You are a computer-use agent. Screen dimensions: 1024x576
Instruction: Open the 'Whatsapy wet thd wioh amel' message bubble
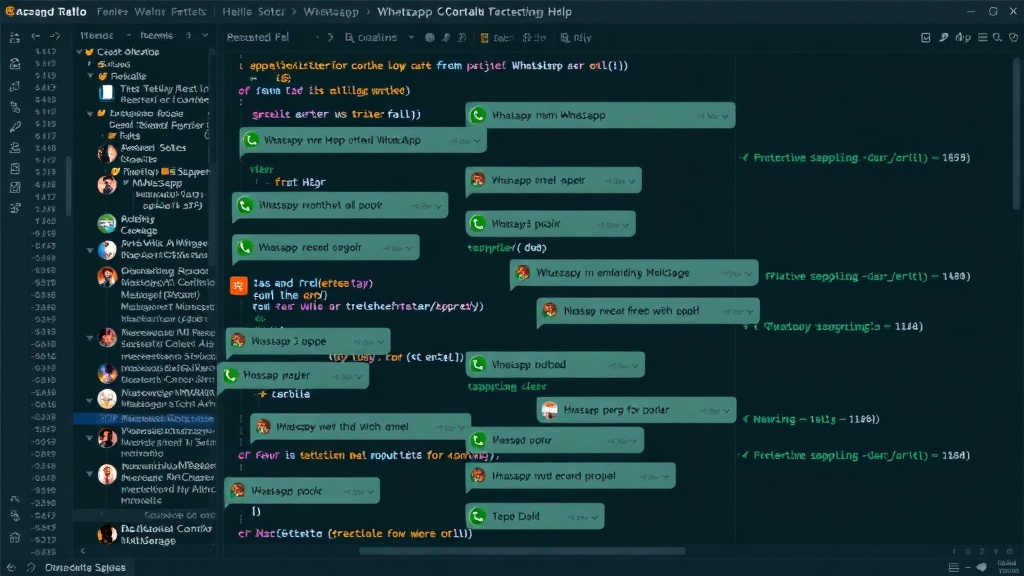point(360,427)
